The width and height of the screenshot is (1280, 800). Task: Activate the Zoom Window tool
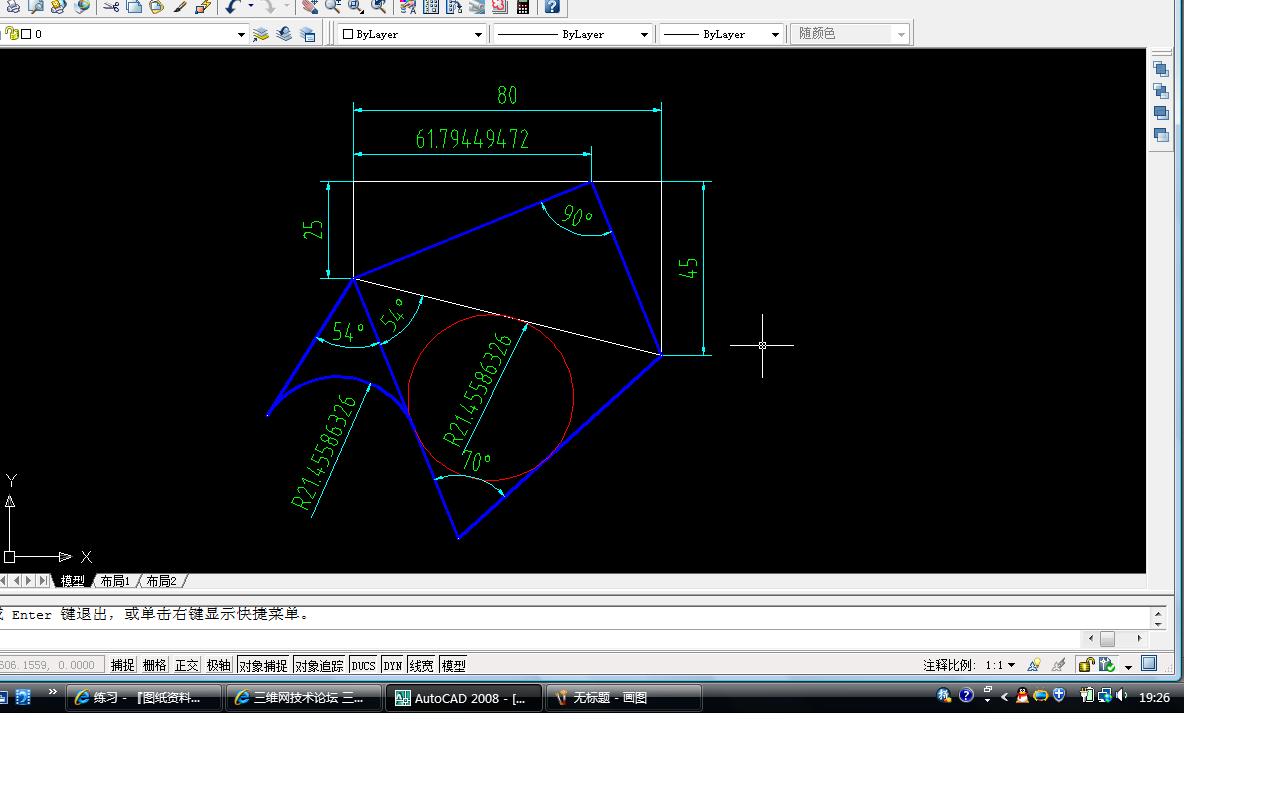356,7
